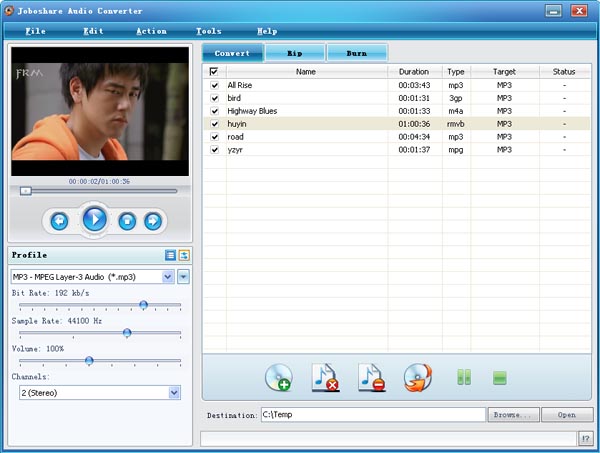Click the Browse... button
The image size is (600, 453).
pos(514,414)
